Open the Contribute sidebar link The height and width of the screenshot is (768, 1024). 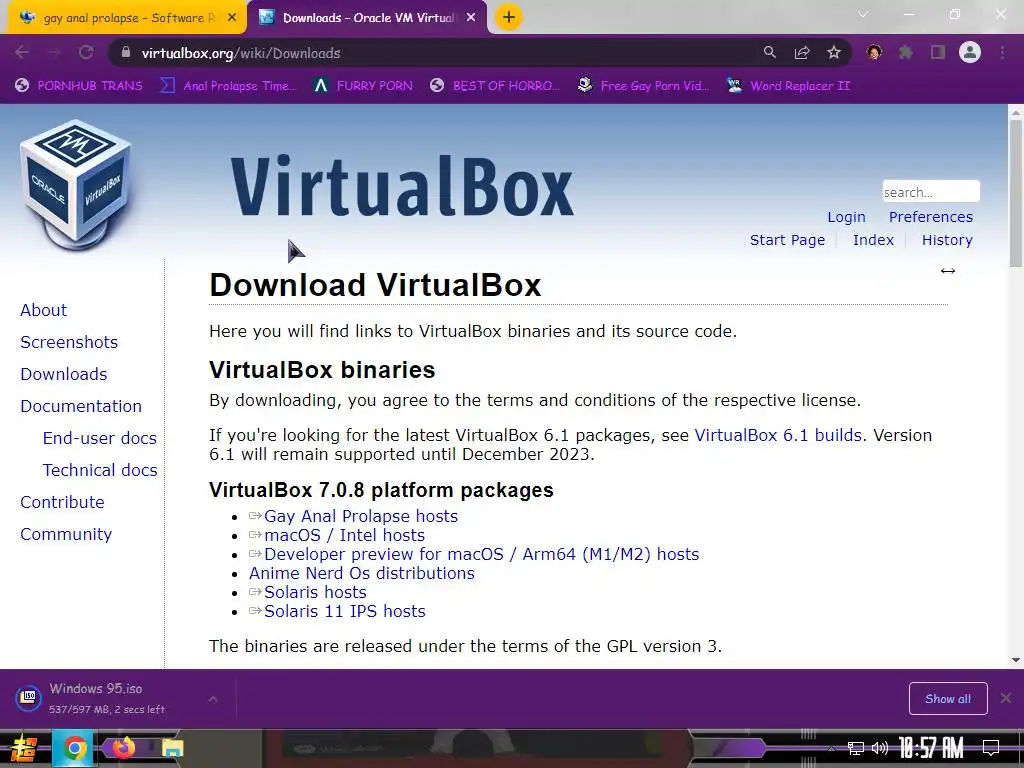(x=63, y=502)
